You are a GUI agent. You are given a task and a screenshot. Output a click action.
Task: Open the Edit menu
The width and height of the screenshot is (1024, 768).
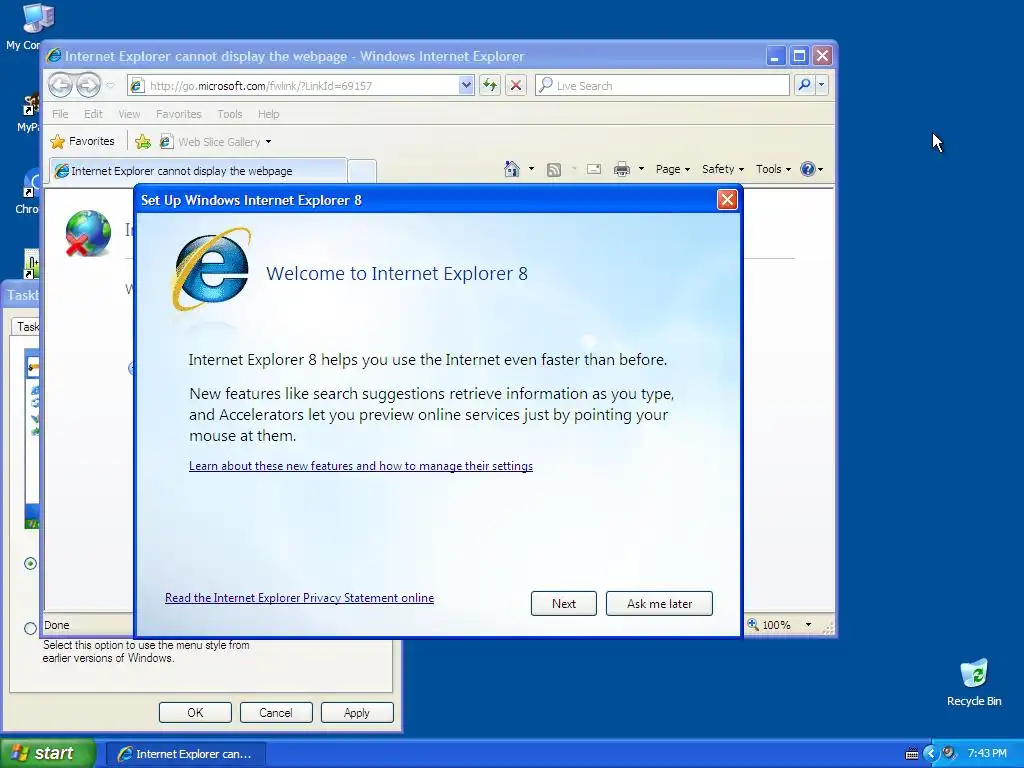pos(93,114)
